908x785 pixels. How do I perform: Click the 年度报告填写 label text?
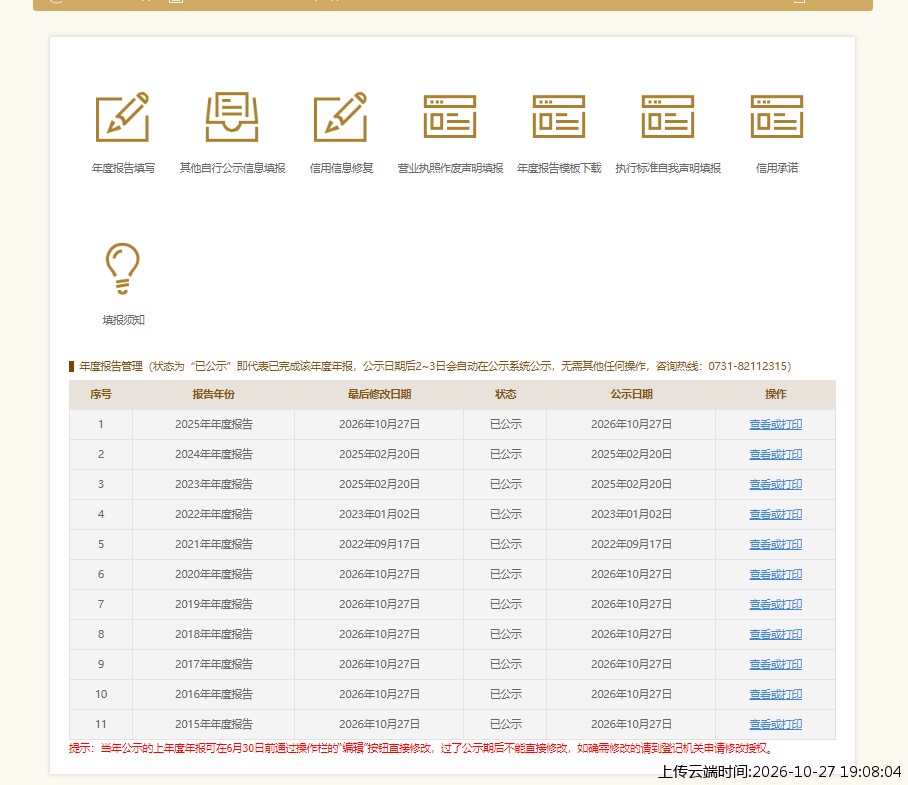(123, 168)
